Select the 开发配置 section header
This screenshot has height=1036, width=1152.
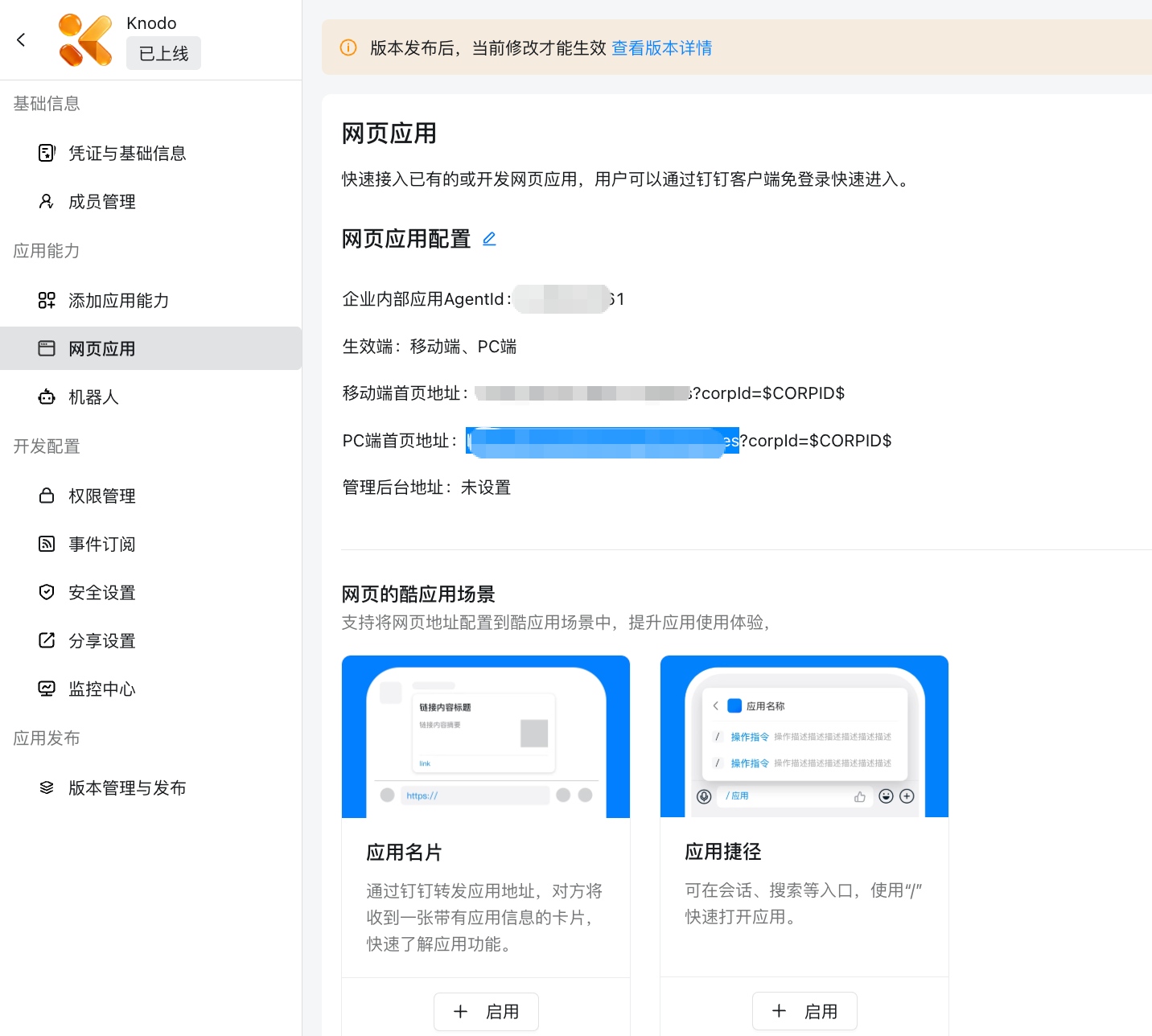point(46,446)
